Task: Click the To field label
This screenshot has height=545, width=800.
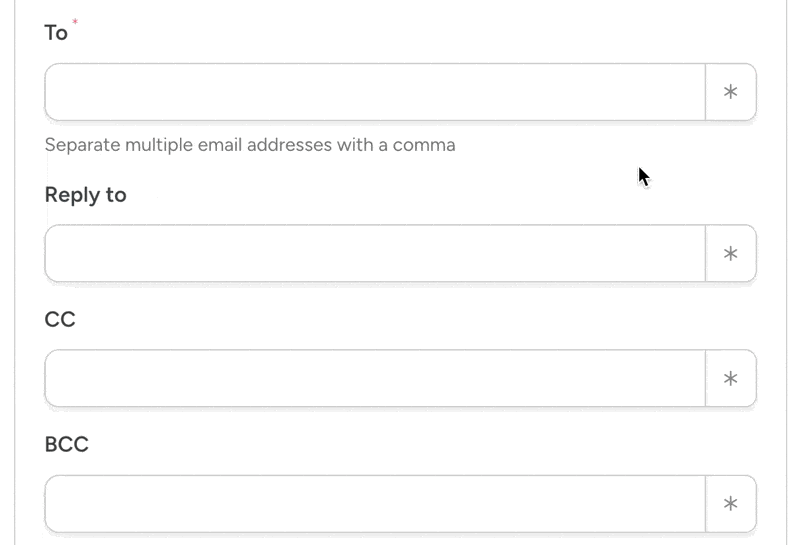Action: tap(56, 33)
